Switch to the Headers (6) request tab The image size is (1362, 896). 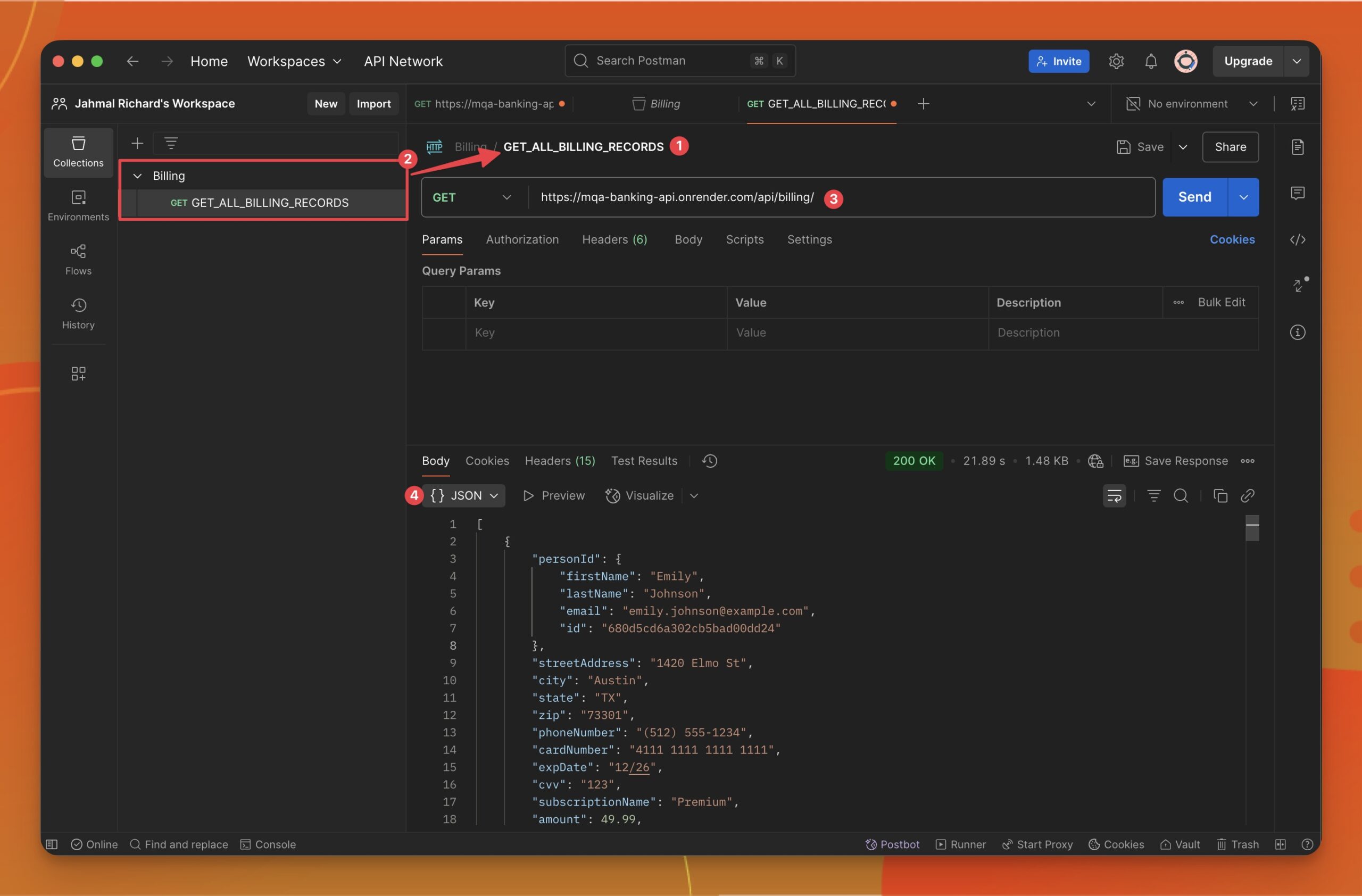614,240
